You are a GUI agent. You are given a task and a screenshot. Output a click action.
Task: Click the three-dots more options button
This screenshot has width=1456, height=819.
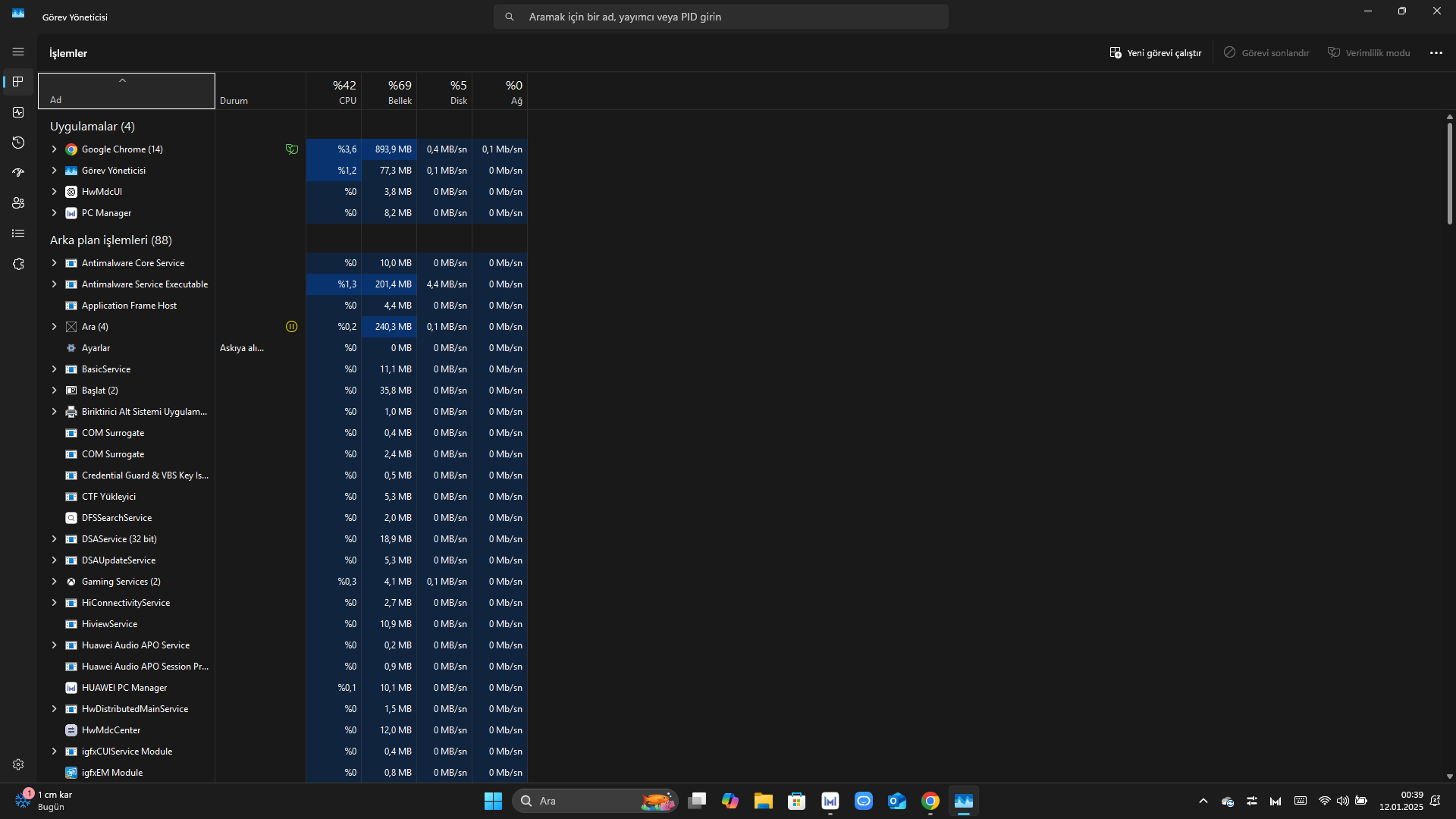pos(1436,53)
